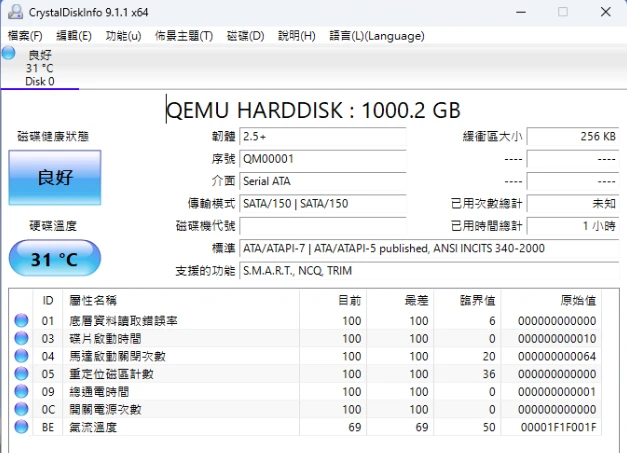Click status orb for attribute 09 row
Image resolution: width=627 pixels, height=453 pixels.
tap(21, 392)
